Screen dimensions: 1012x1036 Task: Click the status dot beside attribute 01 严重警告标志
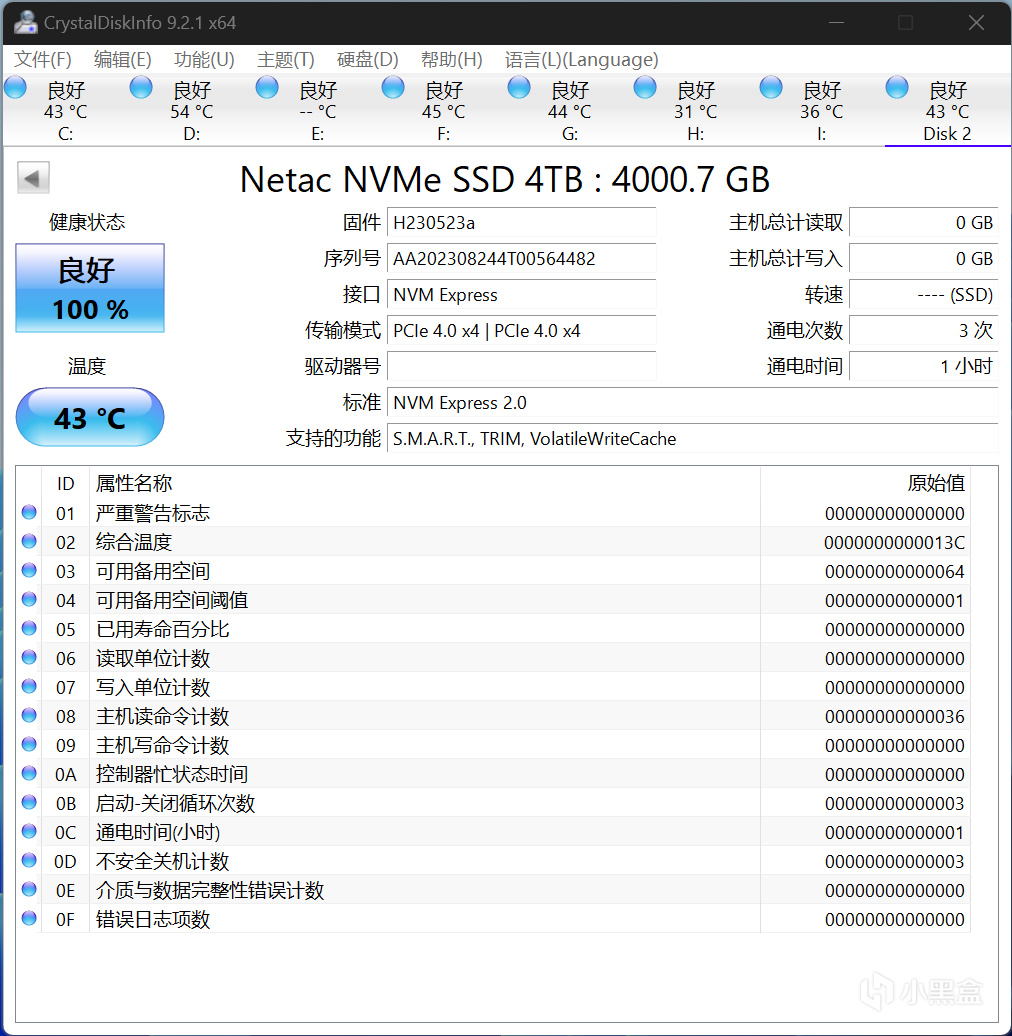[x=29, y=512]
